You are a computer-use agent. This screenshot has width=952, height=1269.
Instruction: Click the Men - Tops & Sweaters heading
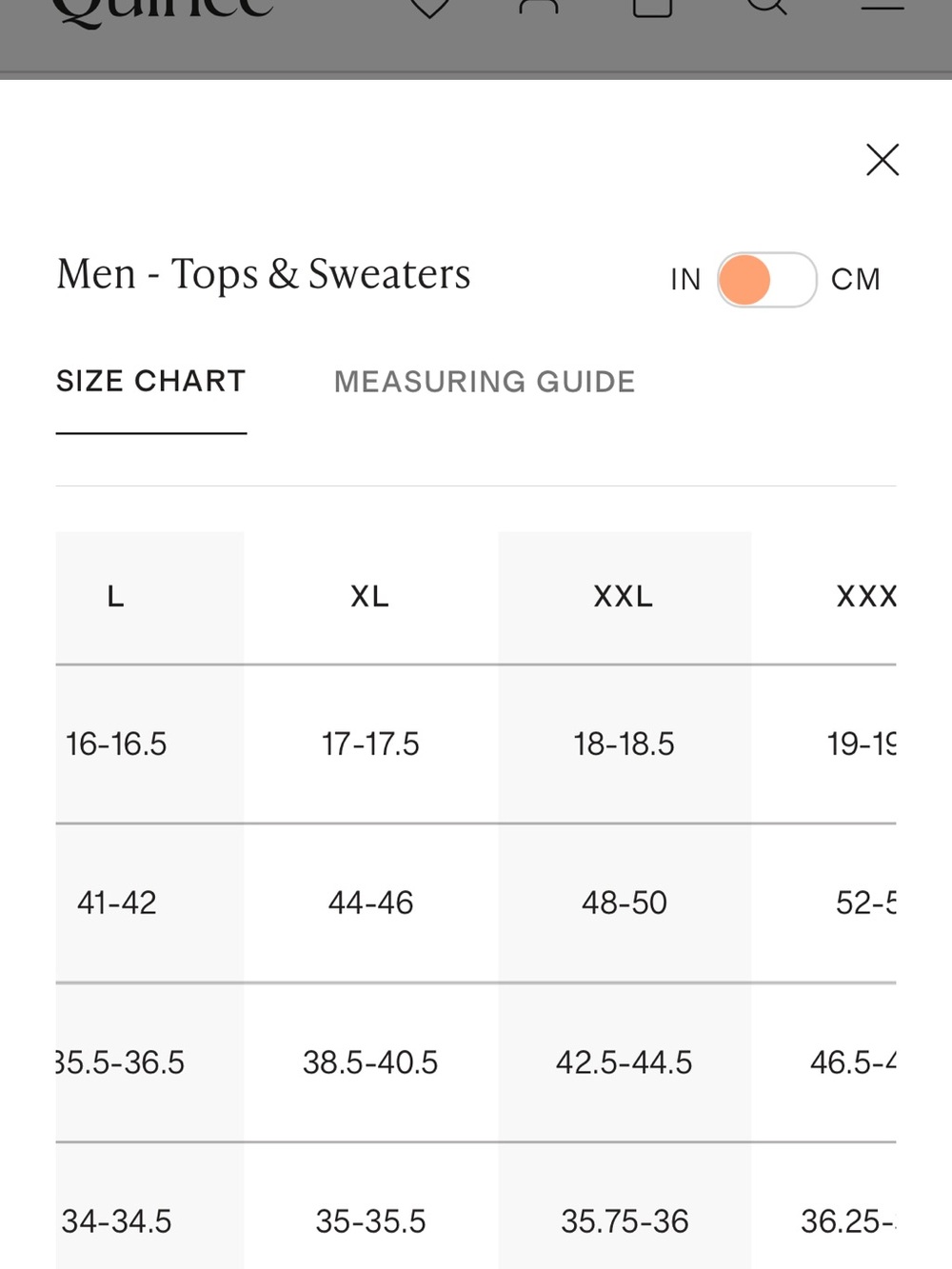pos(264,274)
